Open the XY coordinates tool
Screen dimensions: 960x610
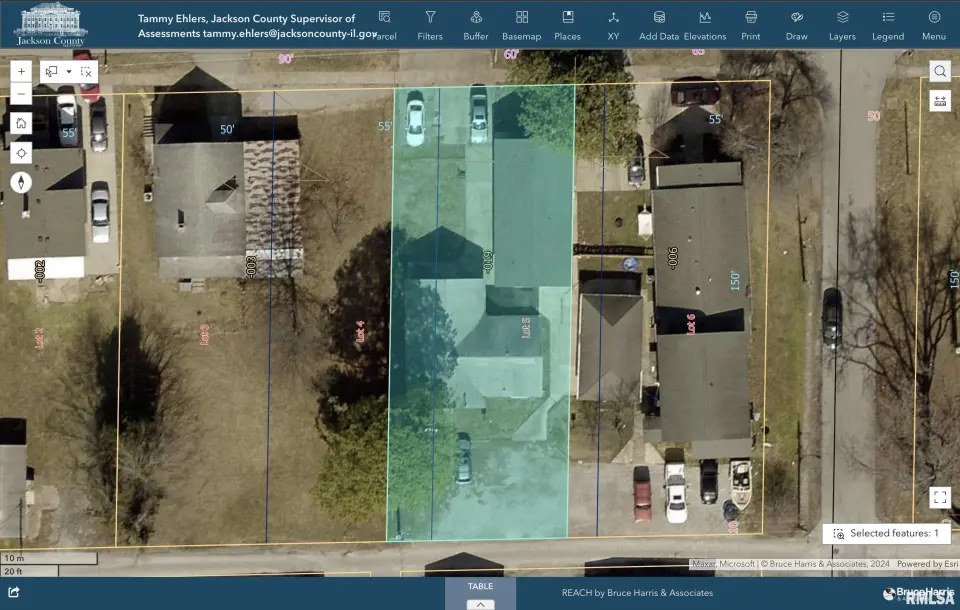point(613,25)
